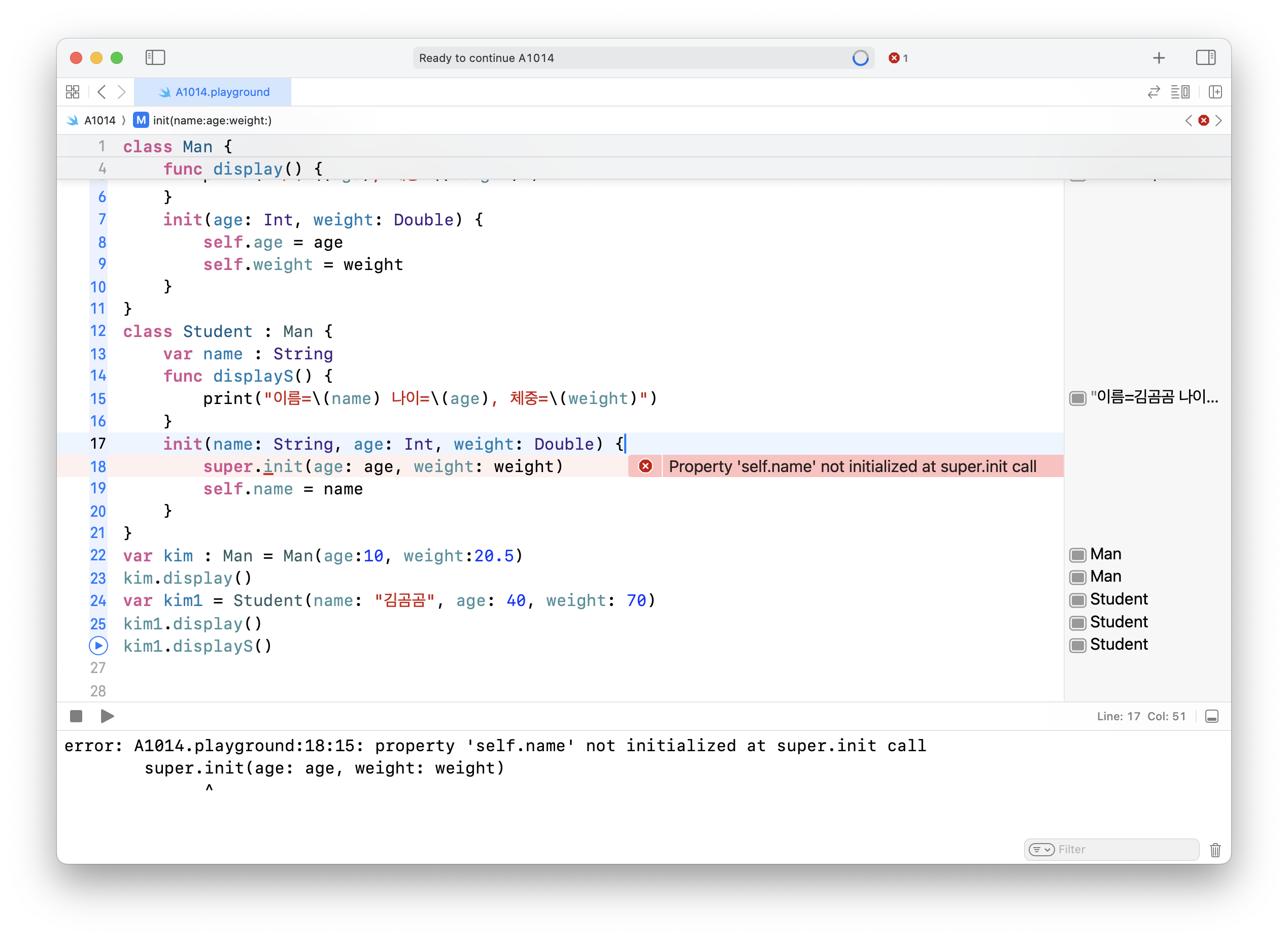The height and width of the screenshot is (939, 1288).
Task: Toggle the left navigator sidebar
Action: [x=155, y=57]
